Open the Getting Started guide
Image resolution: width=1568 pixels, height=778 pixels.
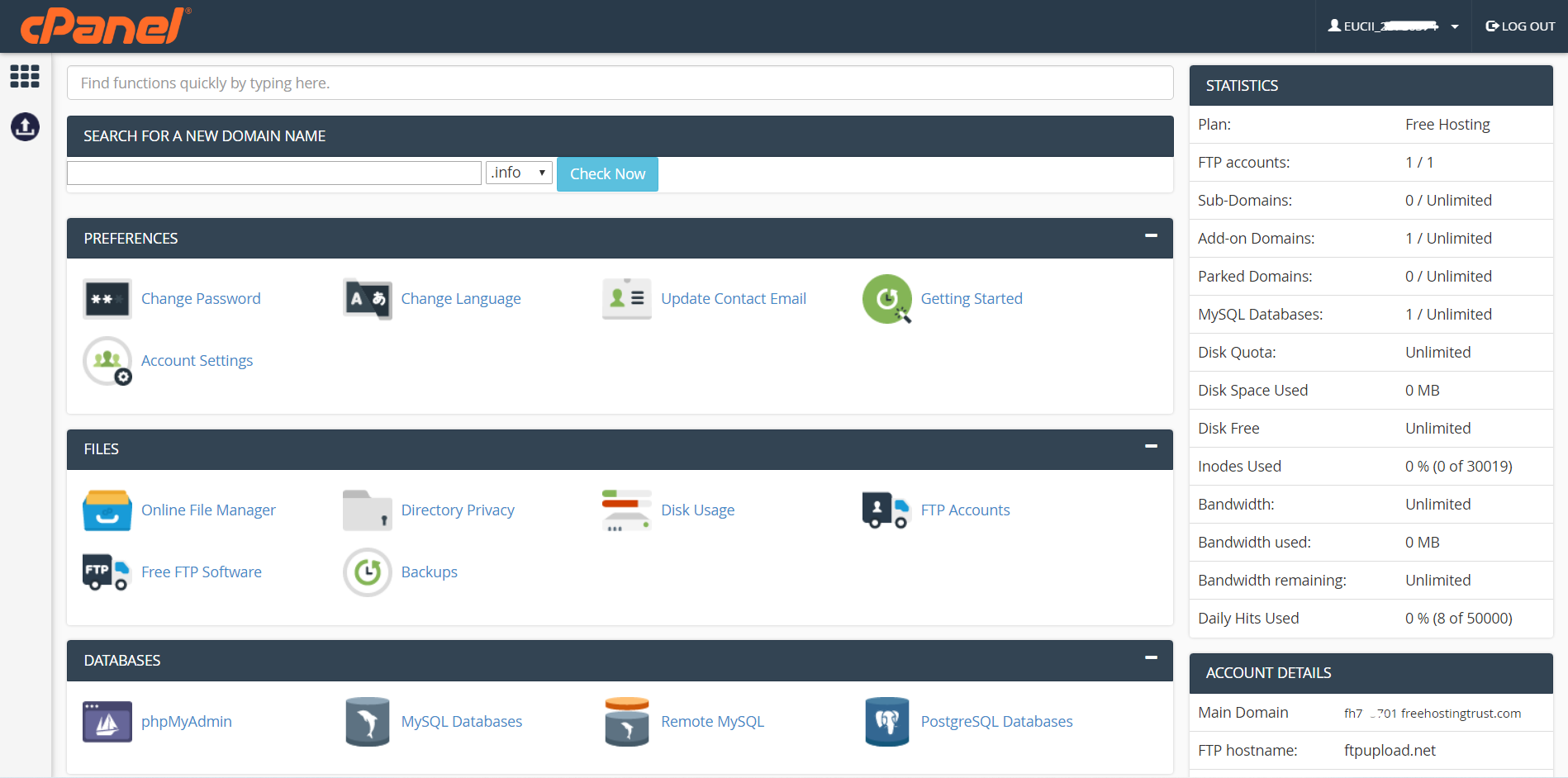pyautogui.click(x=972, y=298)
